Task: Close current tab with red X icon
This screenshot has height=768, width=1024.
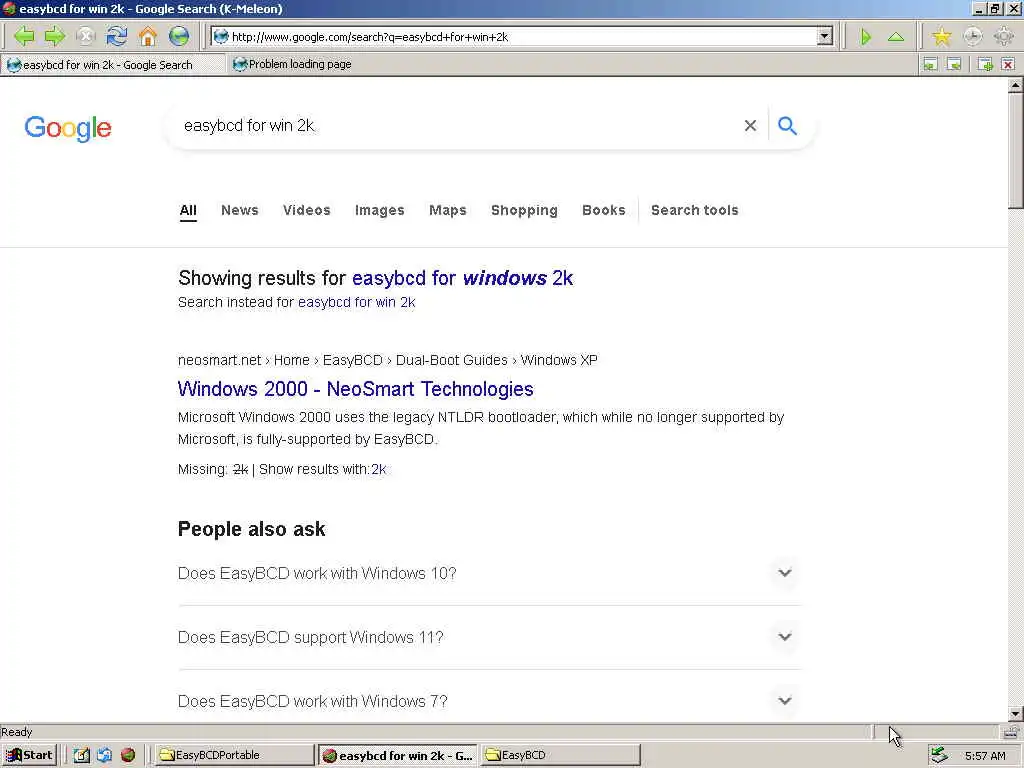Action: (1008, 64)
